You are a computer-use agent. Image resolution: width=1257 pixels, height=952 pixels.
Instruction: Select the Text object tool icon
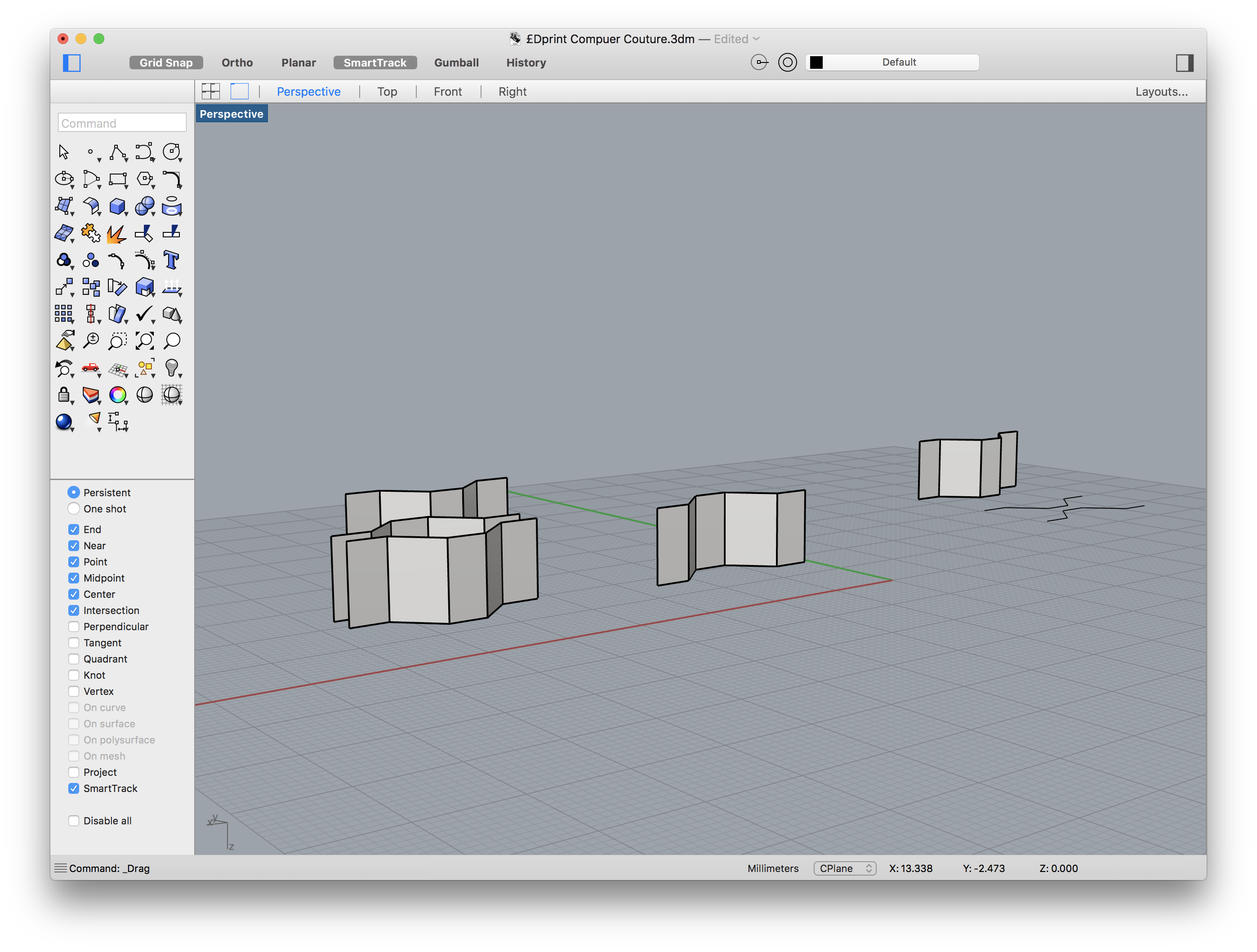click(x=171, y=260)
